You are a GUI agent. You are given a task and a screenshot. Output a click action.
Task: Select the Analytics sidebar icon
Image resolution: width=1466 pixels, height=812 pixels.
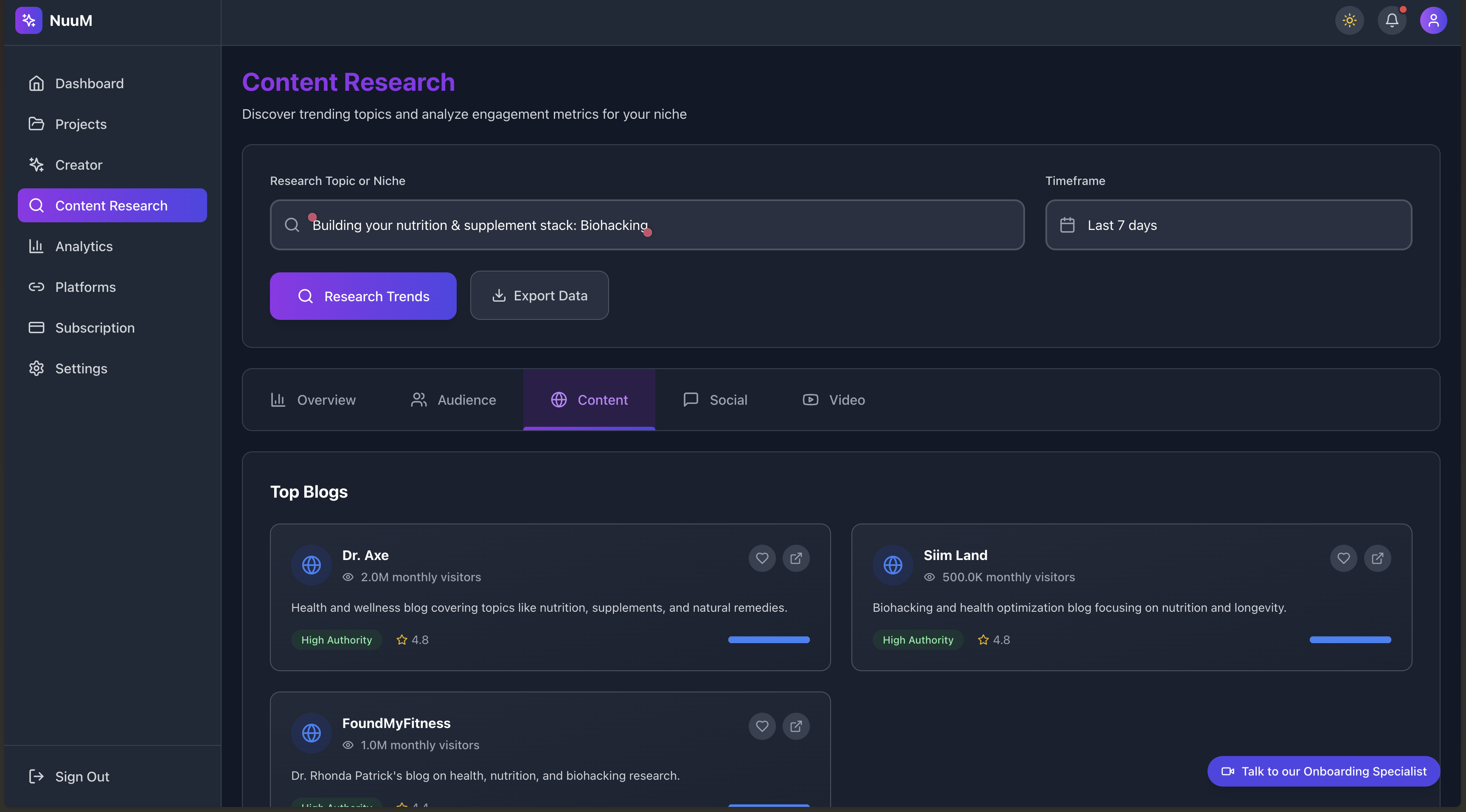[x=37, y=246]
